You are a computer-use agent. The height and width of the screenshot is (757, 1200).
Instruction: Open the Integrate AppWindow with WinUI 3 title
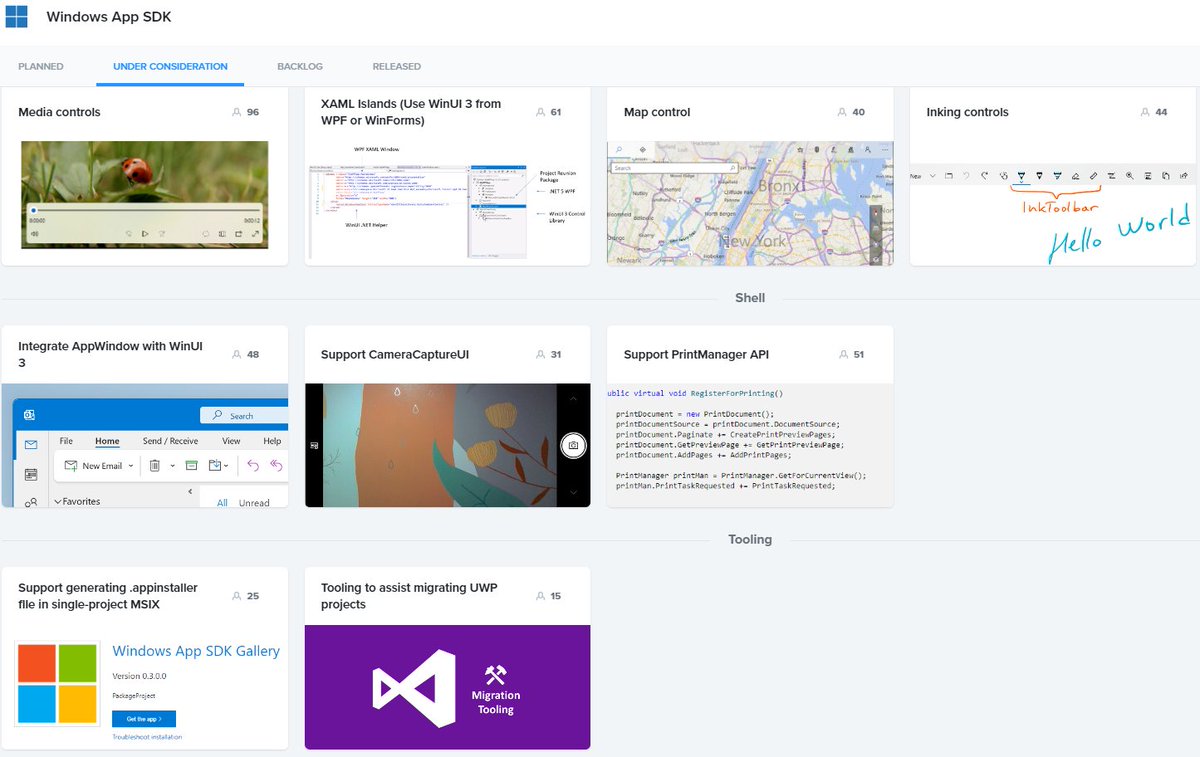click(x=110, y=354)
